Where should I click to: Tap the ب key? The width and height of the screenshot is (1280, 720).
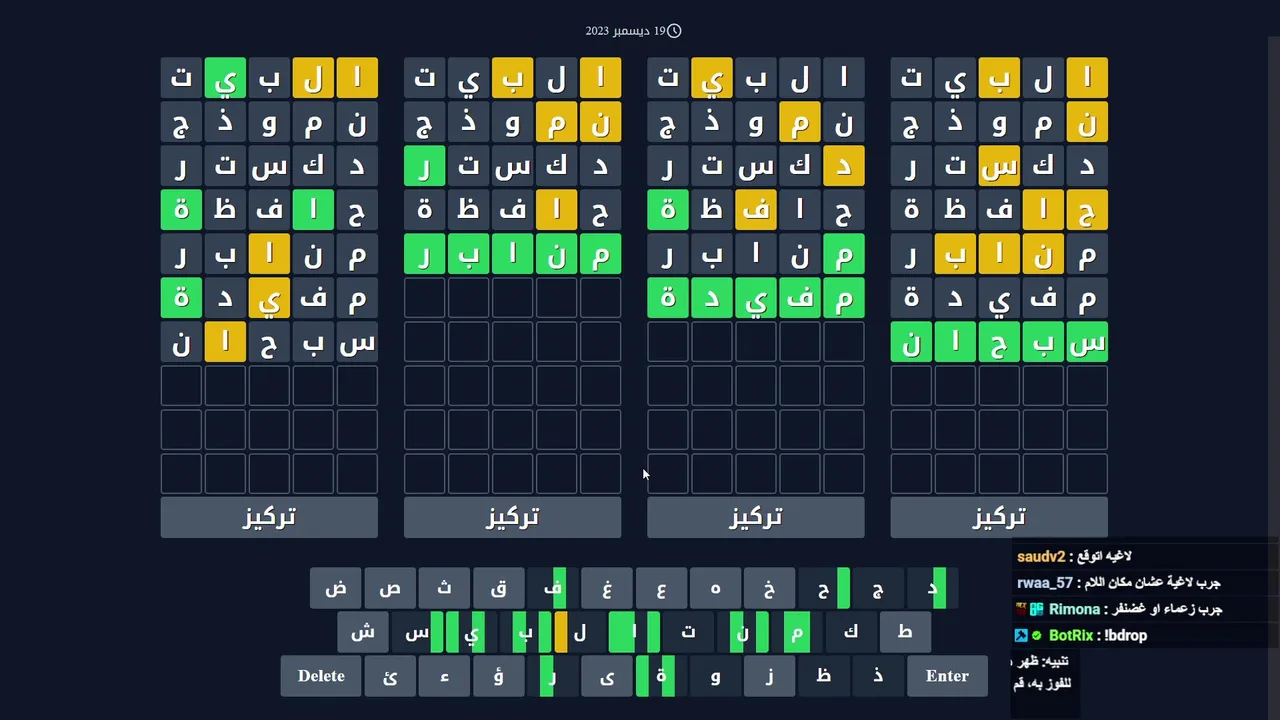point(525,632)
